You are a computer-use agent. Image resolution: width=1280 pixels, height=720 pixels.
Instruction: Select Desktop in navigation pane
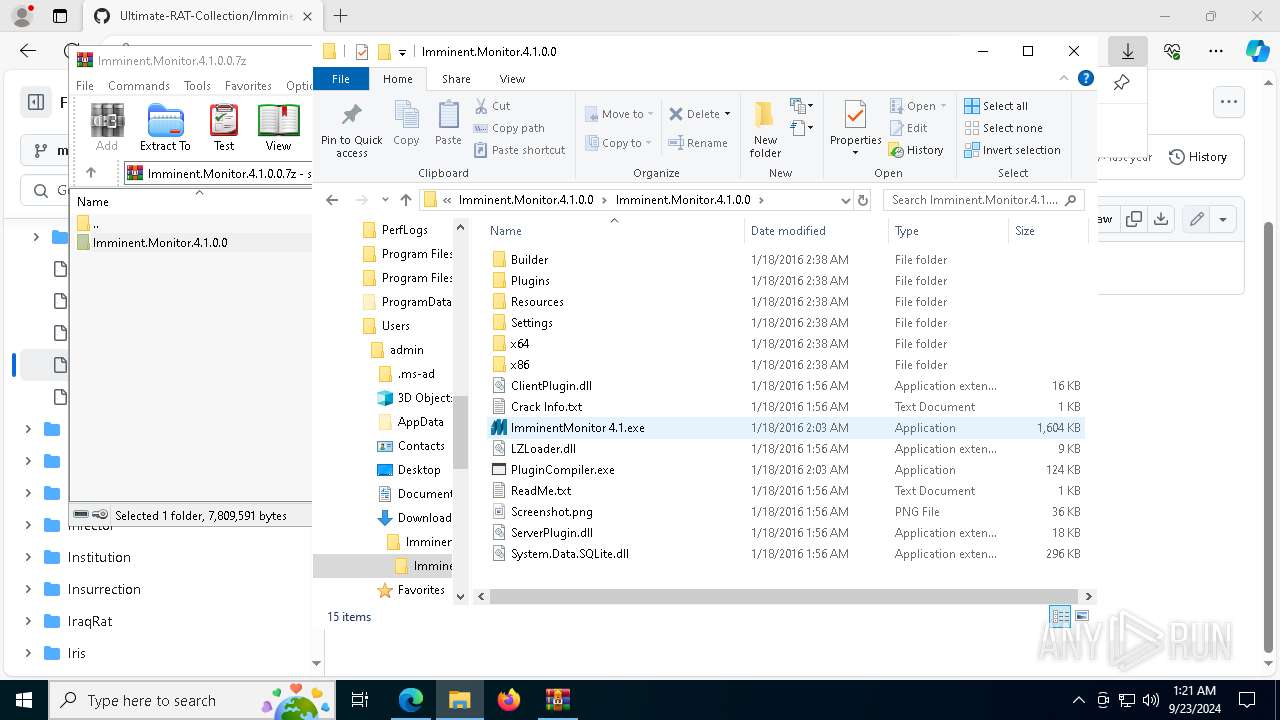409,470
